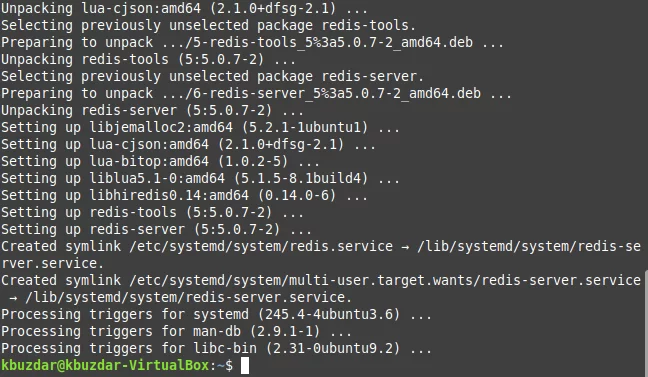Click the /lib/systemd/system/redis-server.service. path on last symlink line
648x377 pixels.
coord(188,298)
